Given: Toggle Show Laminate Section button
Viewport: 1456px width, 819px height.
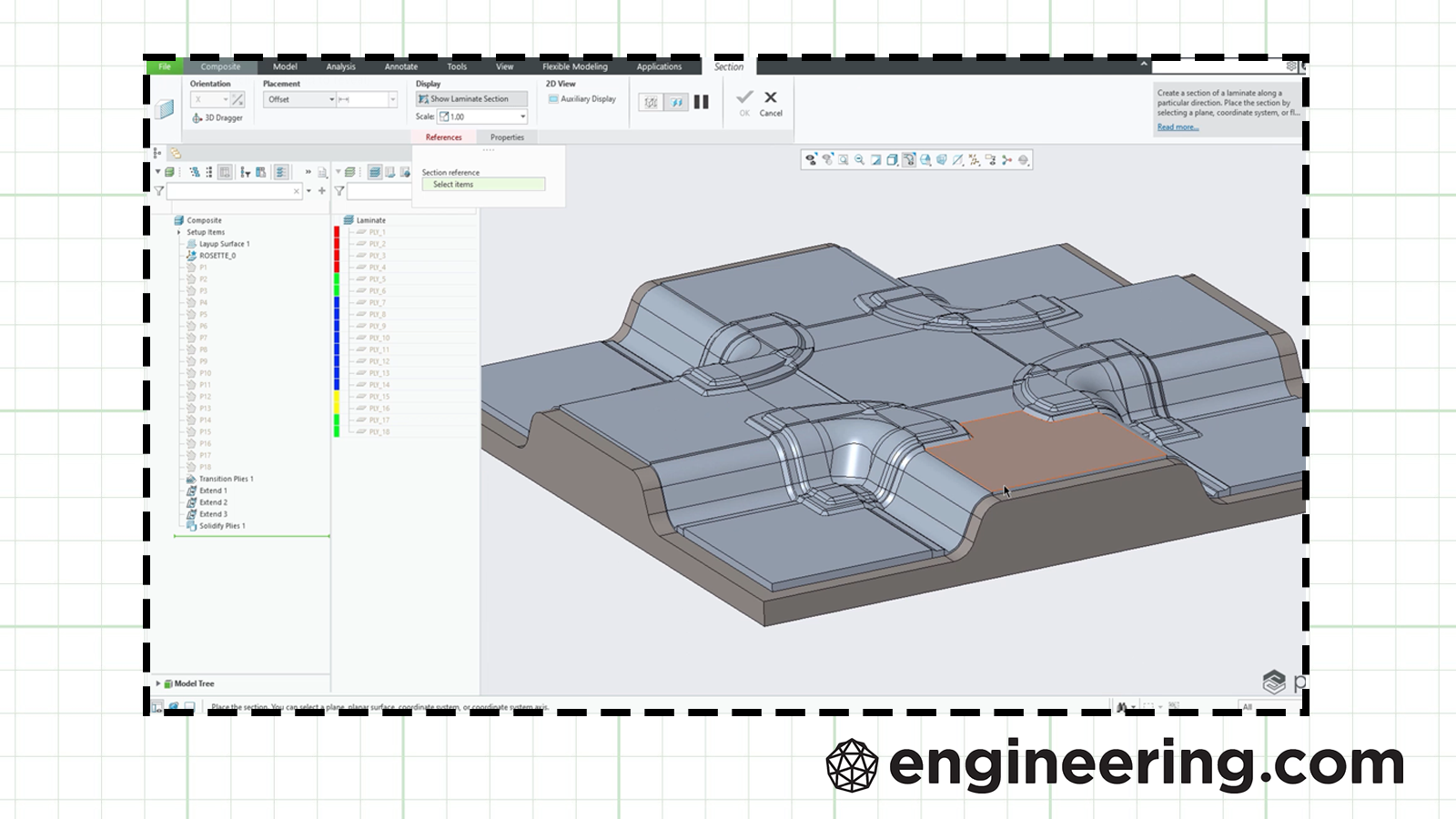Looking at the screenshot, I should coord(470,99).
